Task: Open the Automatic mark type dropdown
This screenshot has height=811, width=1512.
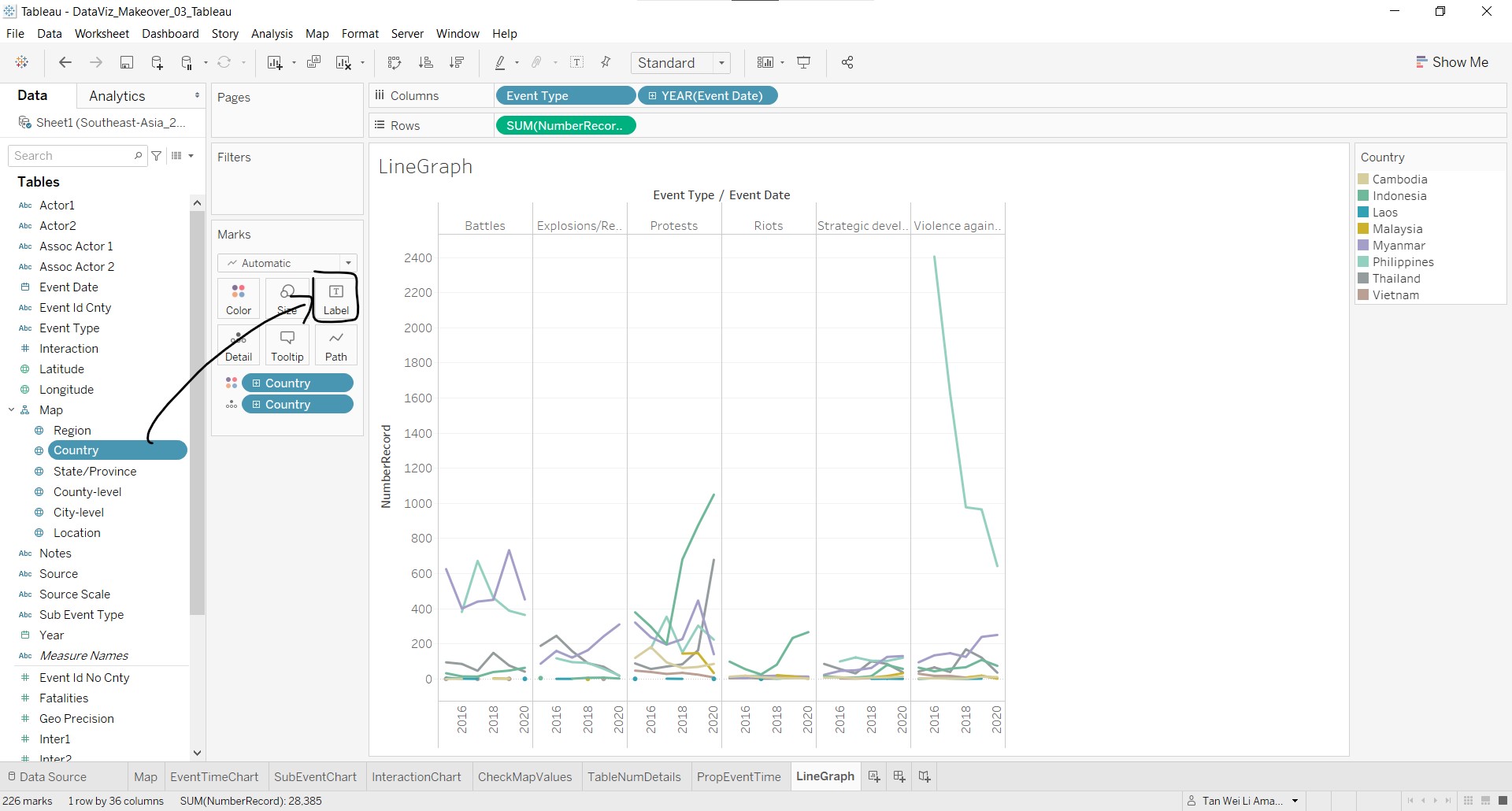Action: (x=287, y=263)
